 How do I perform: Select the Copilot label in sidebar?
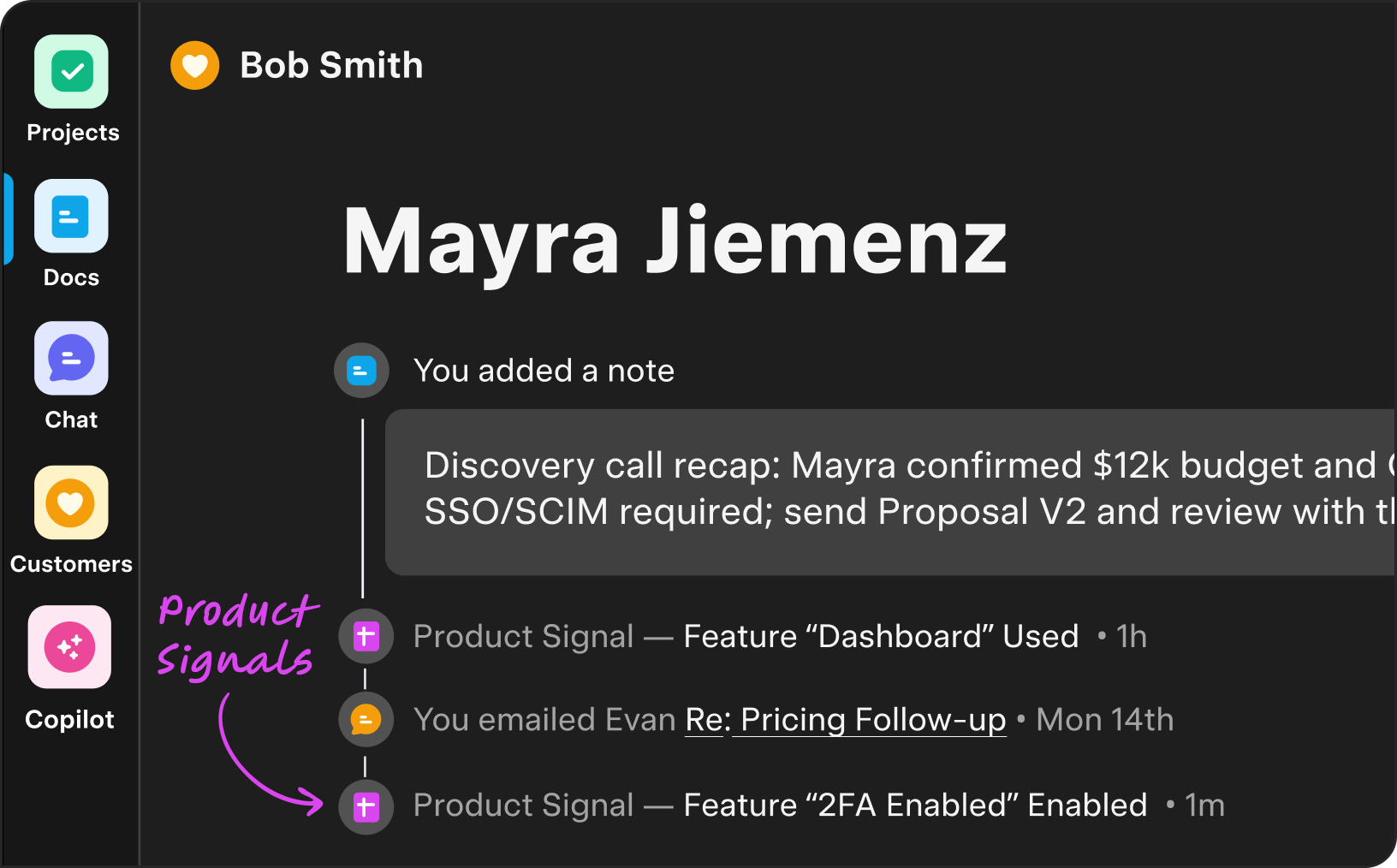click(69, 720)
